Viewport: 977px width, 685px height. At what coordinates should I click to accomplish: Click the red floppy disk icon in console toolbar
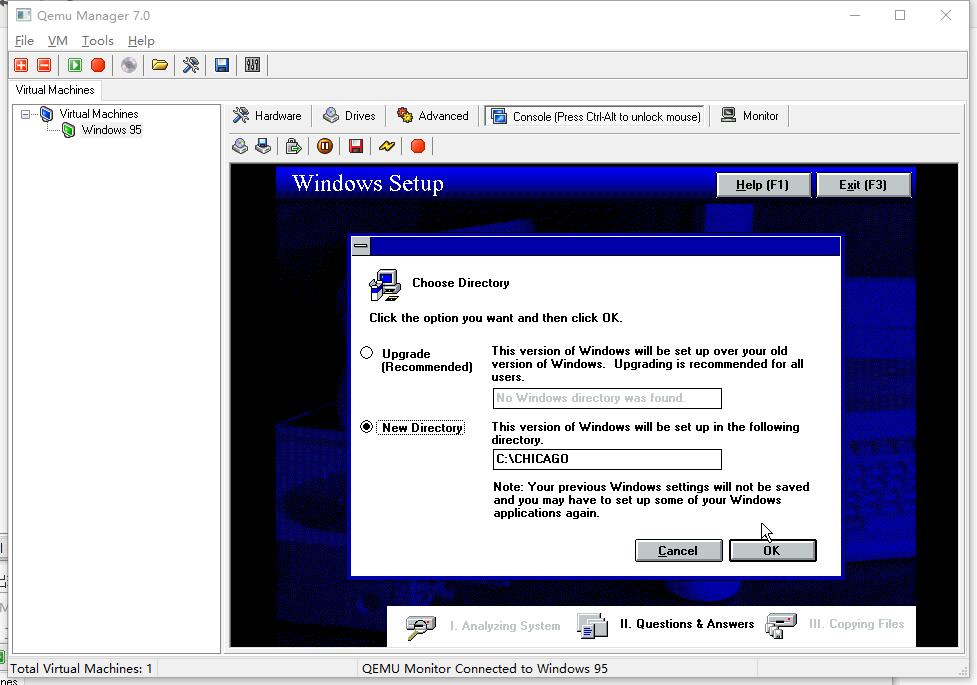point(356,146)
